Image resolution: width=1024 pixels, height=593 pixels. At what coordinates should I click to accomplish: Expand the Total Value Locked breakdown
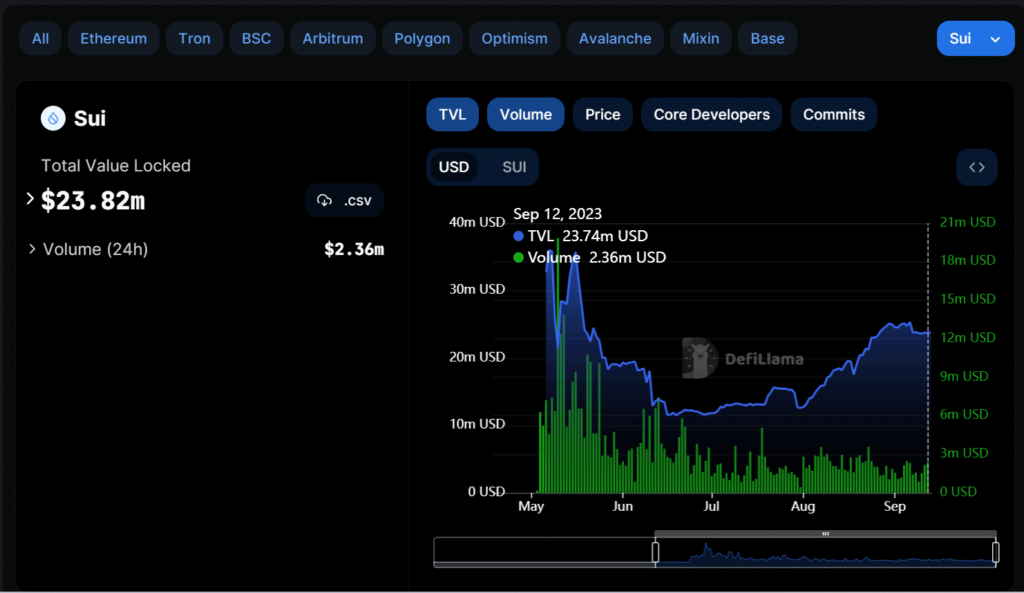[30, 199]
